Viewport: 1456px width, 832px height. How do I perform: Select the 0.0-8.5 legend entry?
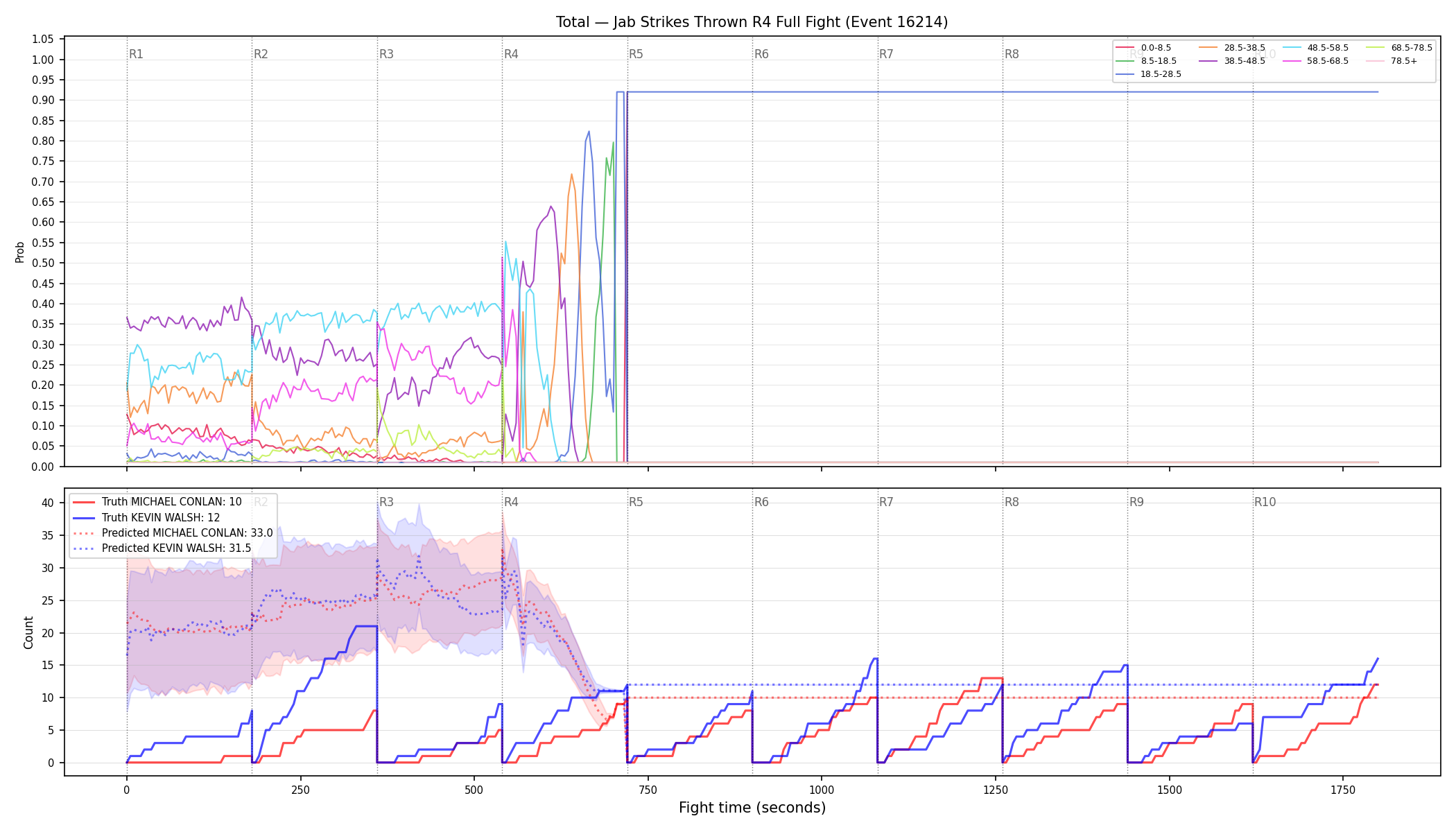click(1143, 48)
